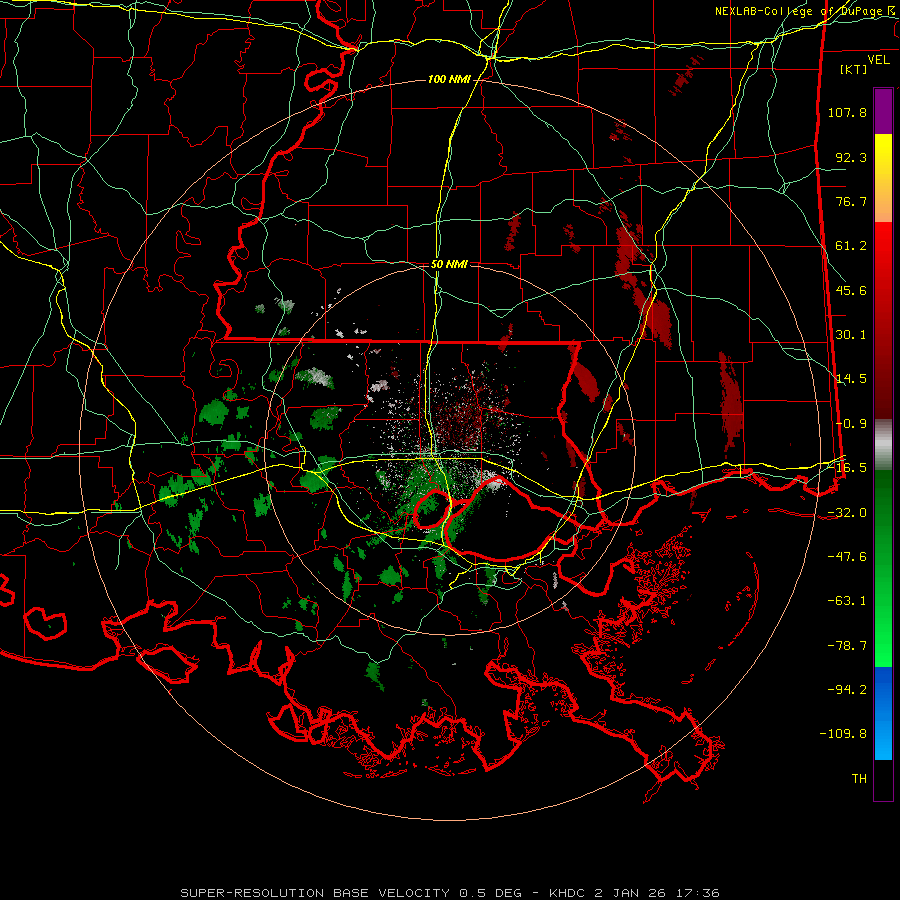Viewport: 900px width, 900px height.
Task: Click the 50 NMI range ring label
Action: click(449, 265)
